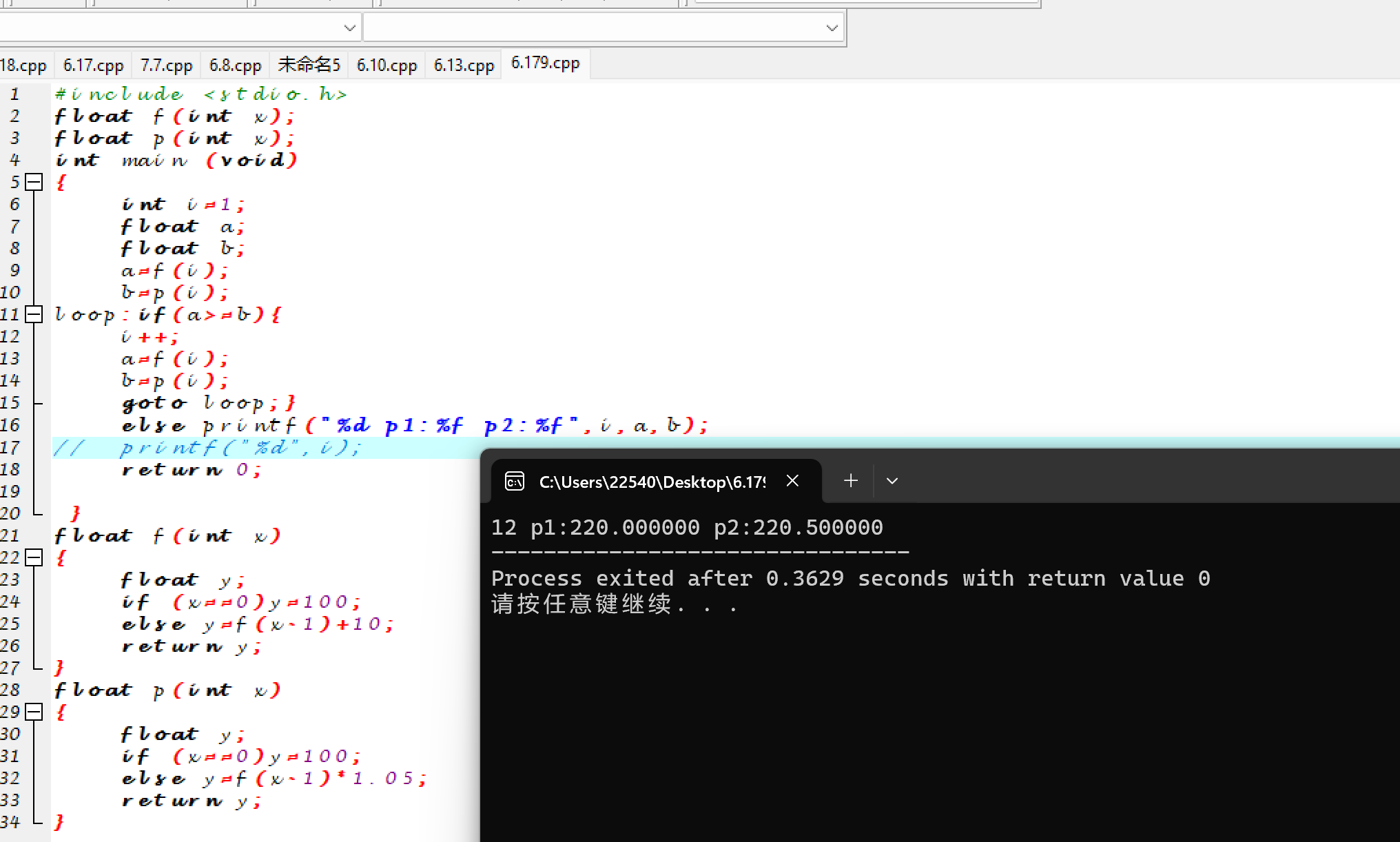Viewport: 1400px width, 842px height.
Task: Click the terminal cmd icon in console tab
Action: (x=515, y=481)
